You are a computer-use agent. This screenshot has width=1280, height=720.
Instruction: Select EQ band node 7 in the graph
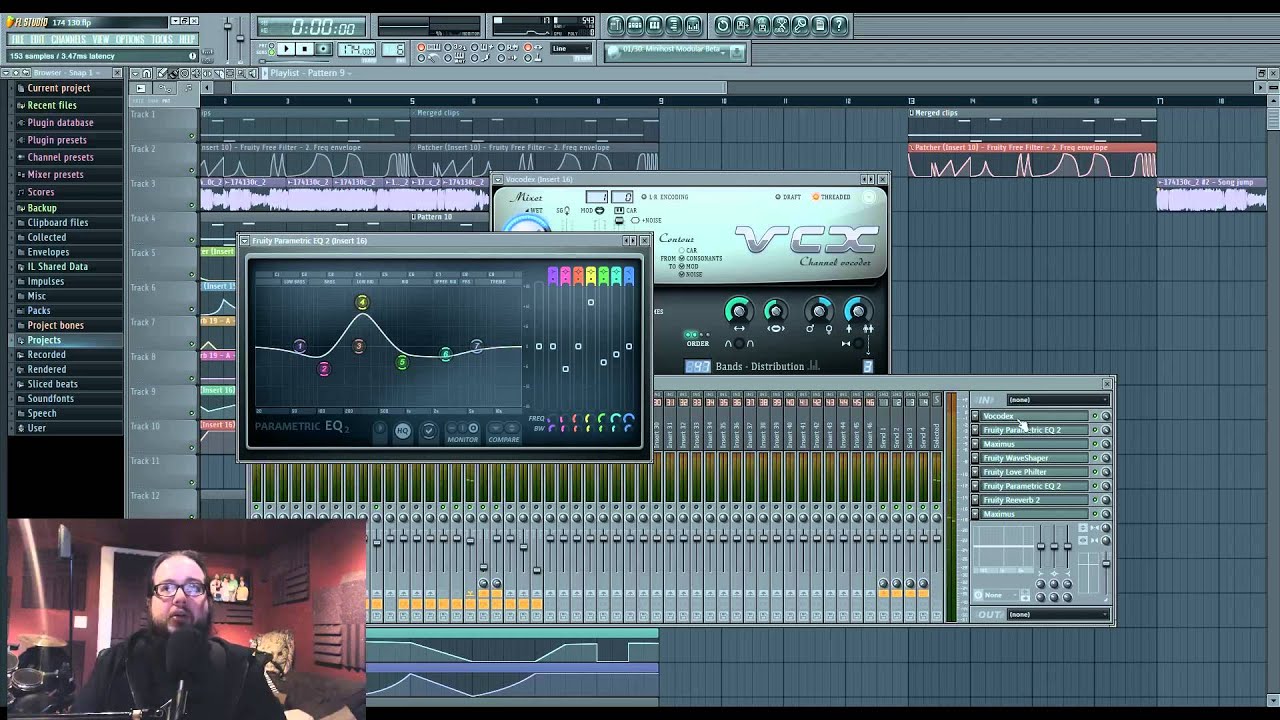click(476, 346)
